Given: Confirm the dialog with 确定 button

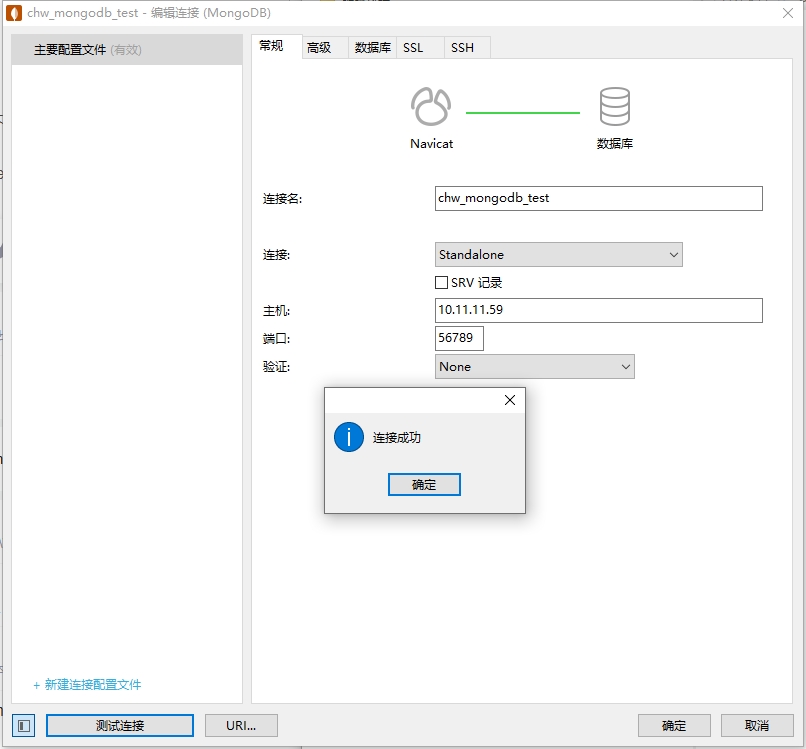Looking at the screenshot, I should [424, 484].
